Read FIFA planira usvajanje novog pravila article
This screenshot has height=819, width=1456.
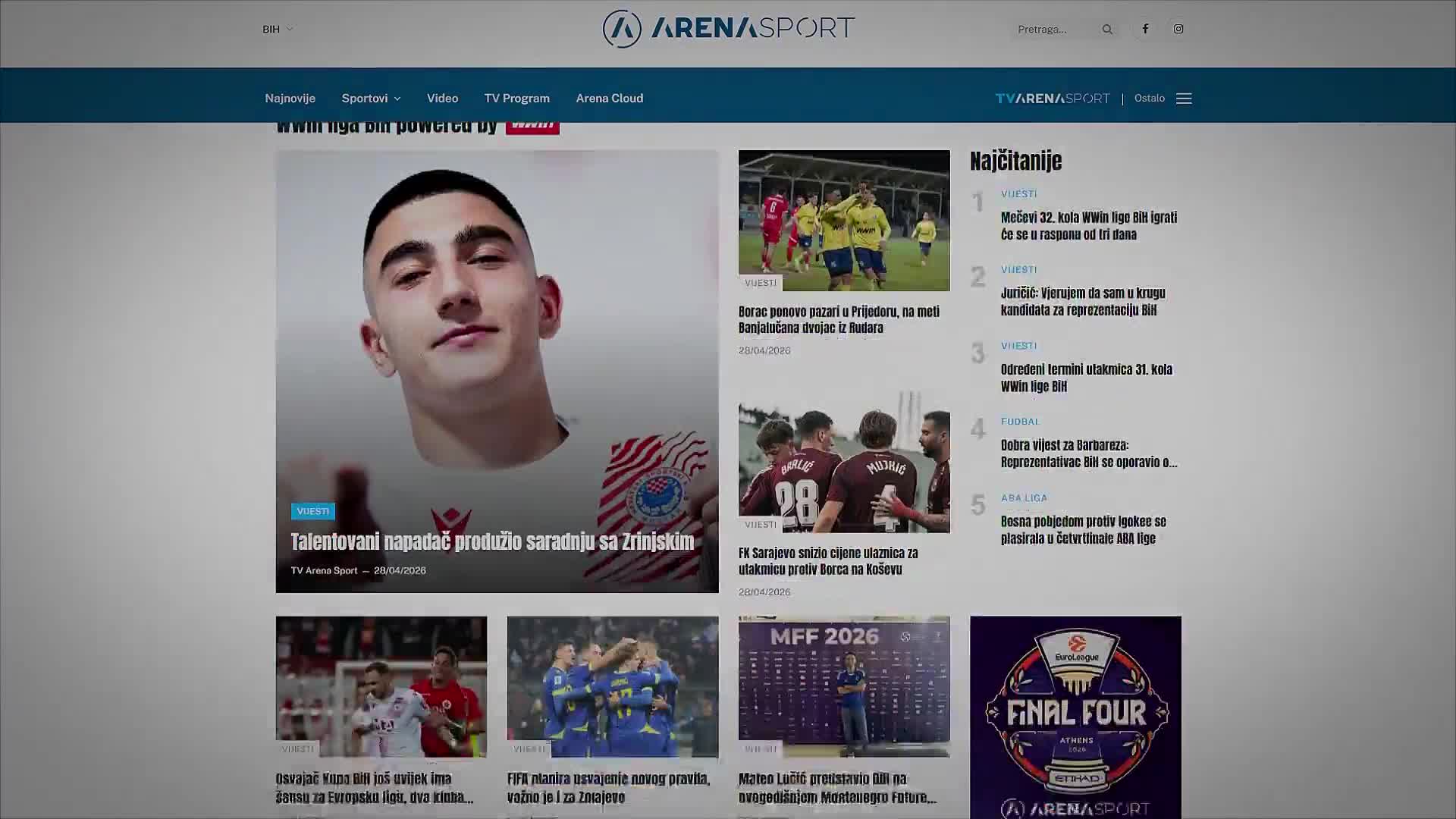609,788
